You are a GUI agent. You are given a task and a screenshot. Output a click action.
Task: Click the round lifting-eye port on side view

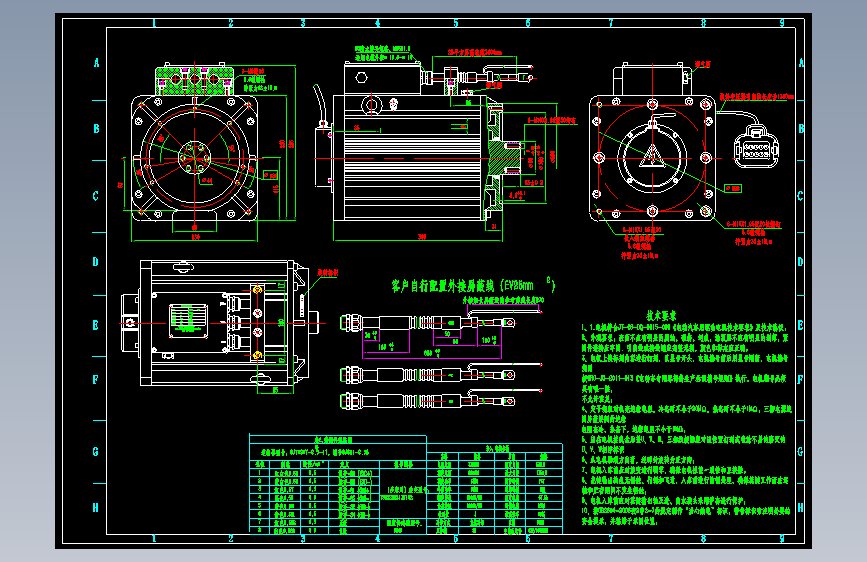(x=372, y=105)
